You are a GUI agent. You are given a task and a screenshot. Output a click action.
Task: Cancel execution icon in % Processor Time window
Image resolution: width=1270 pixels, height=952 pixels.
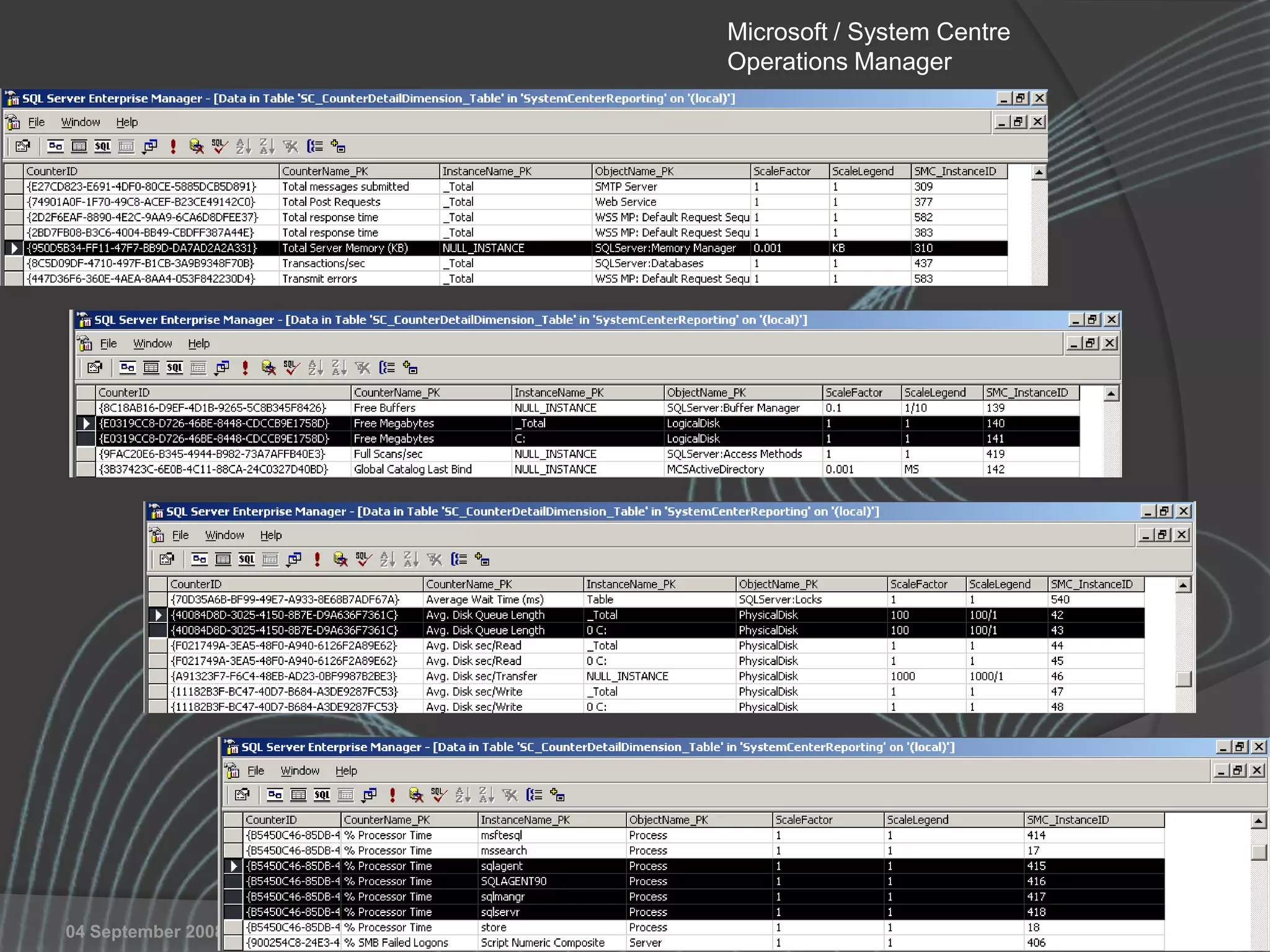(x=415, y=795)
